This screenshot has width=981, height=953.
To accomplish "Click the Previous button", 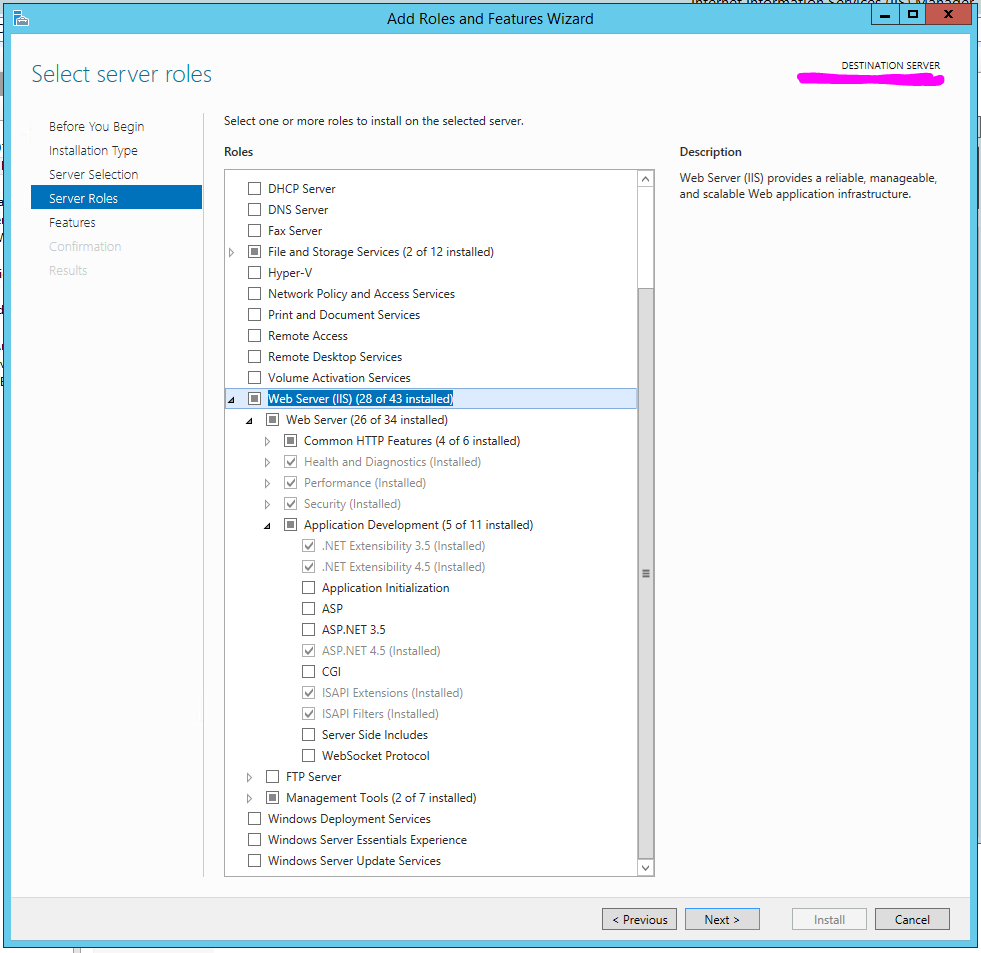I will coord(639,919).
